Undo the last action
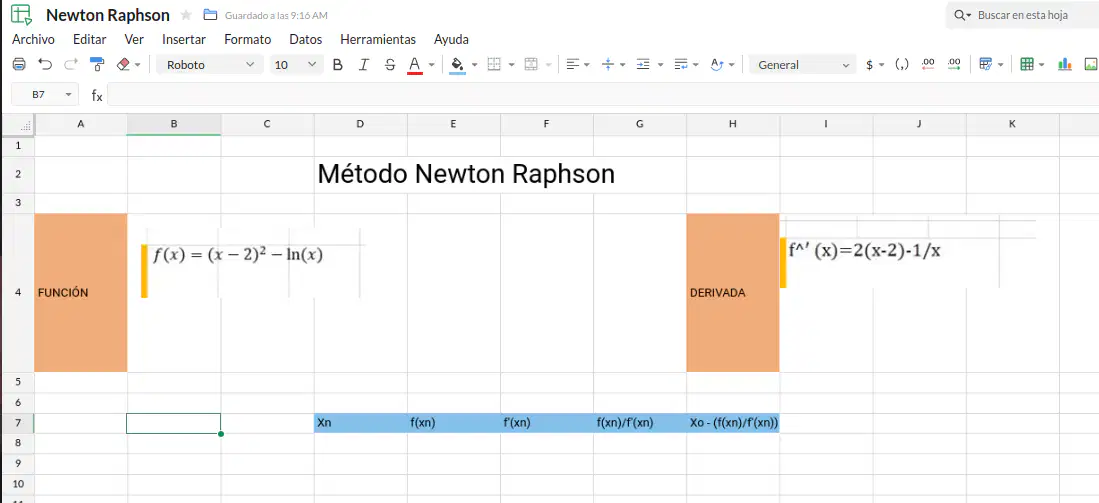This screenshot has height=503, width=1099. pyautogui.click(x=46, y=64)
